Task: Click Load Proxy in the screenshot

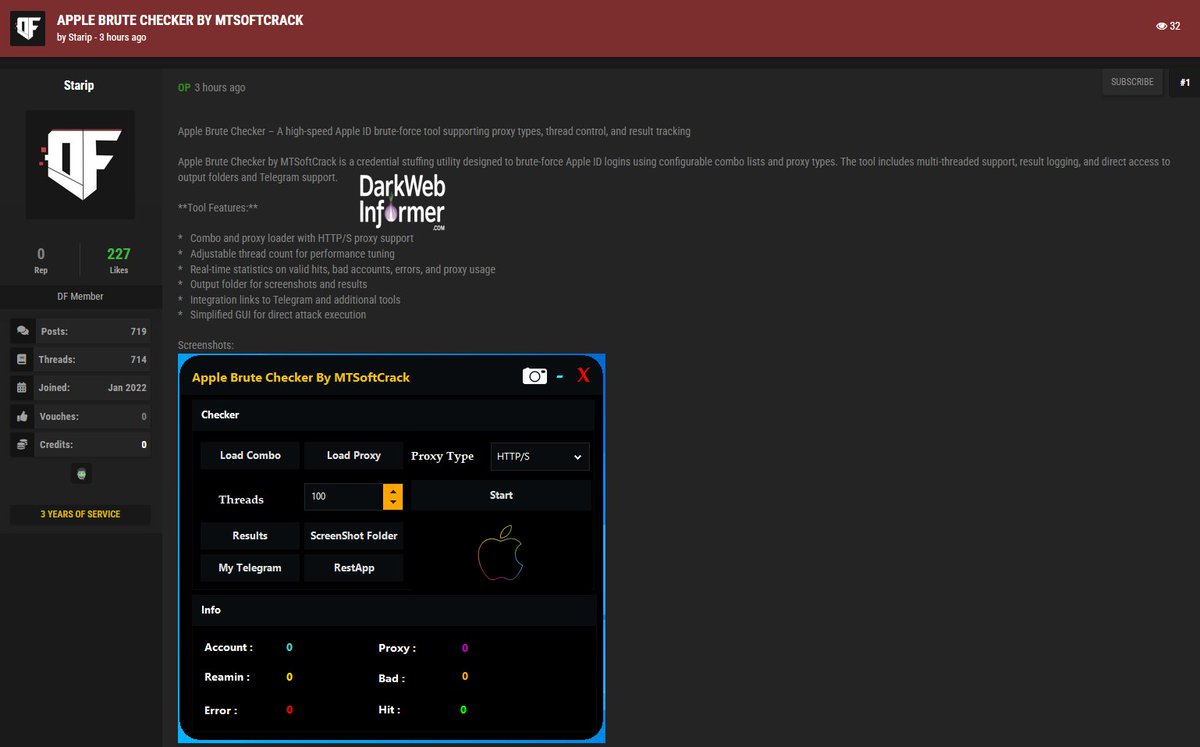Action: (x=354, y=455)
